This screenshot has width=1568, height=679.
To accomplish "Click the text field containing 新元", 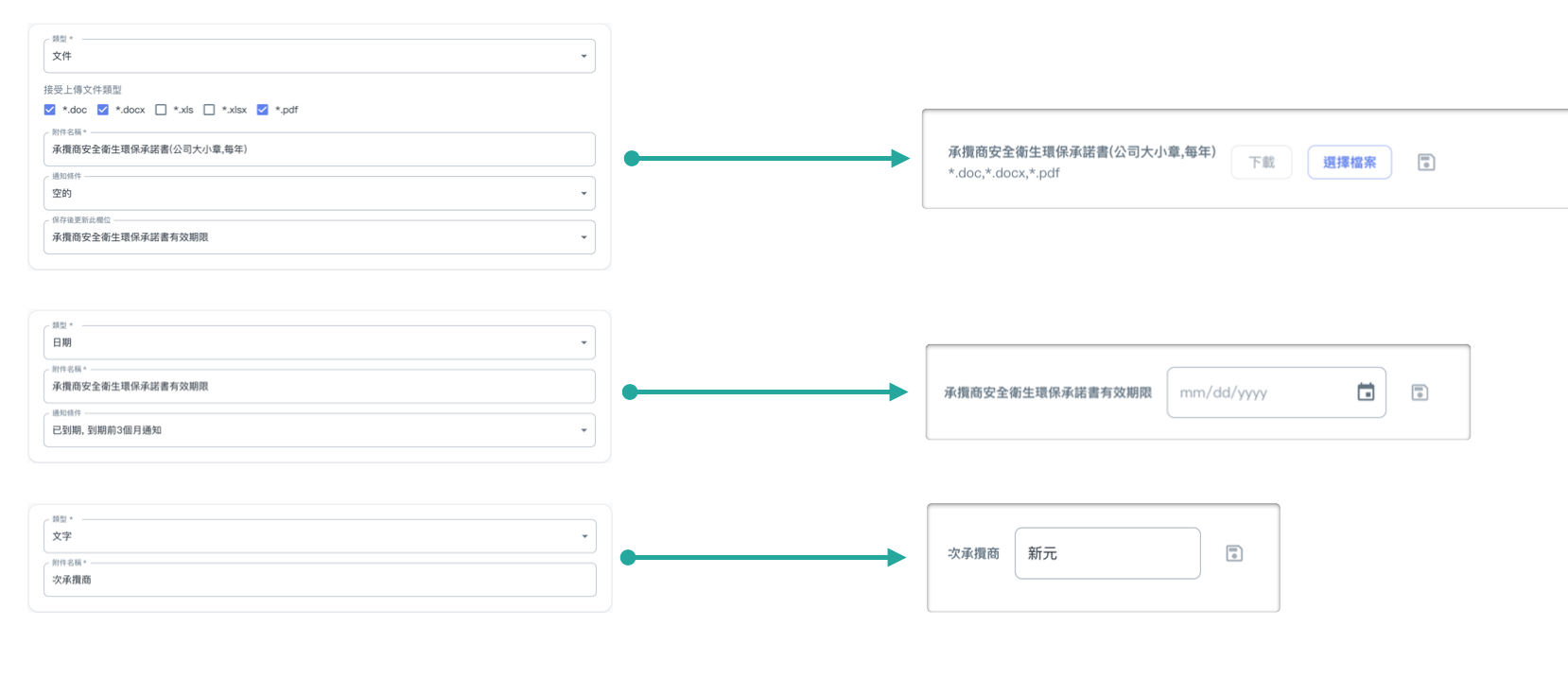I will 1106,553.
